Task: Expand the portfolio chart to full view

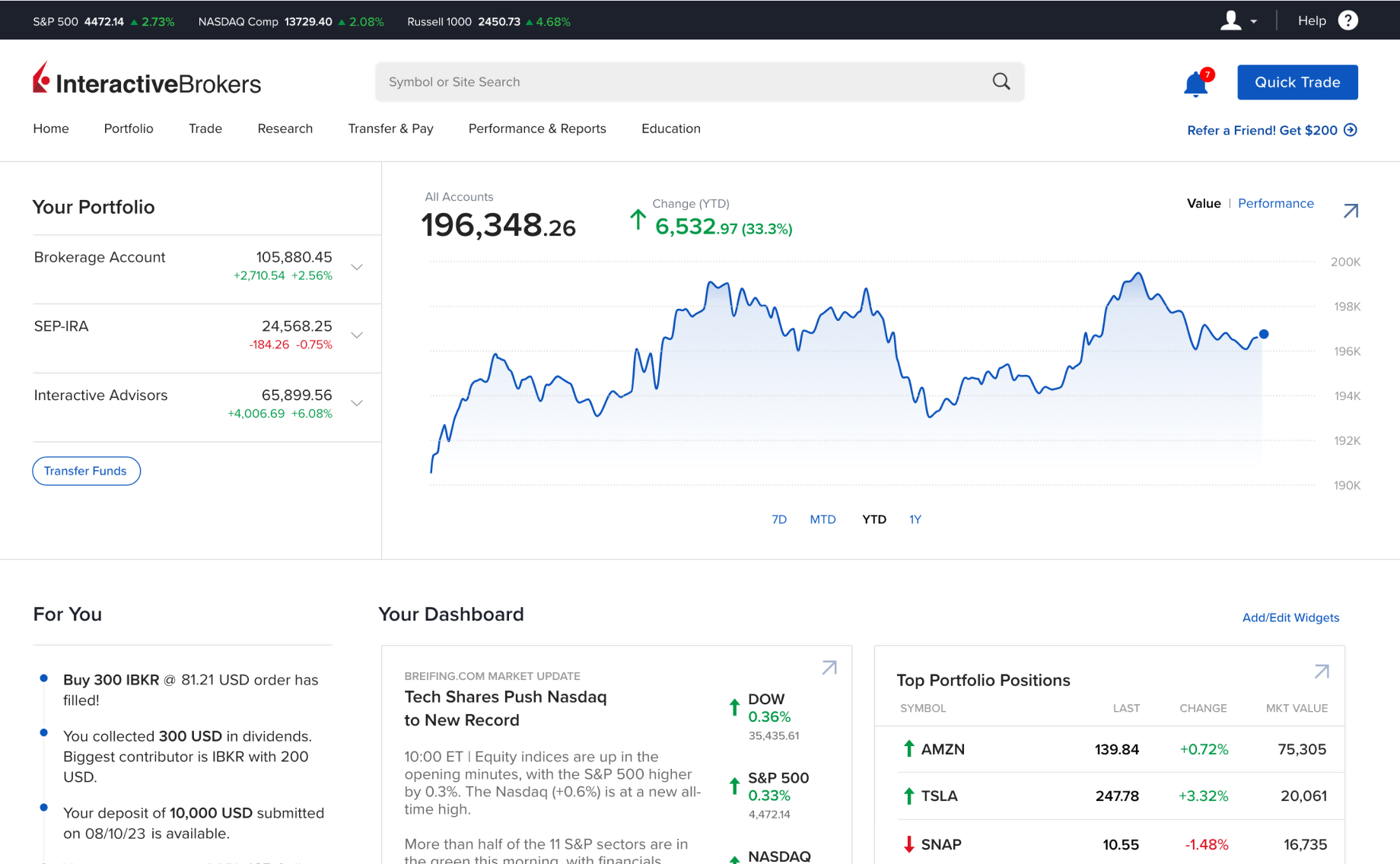Action: tap(1351, 211)
